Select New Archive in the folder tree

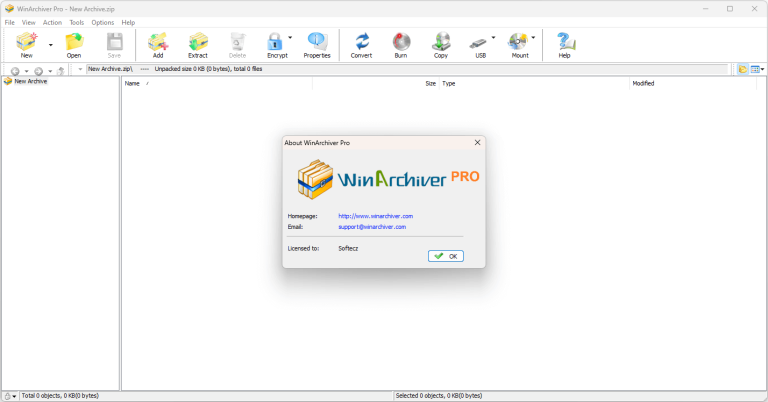30,82
